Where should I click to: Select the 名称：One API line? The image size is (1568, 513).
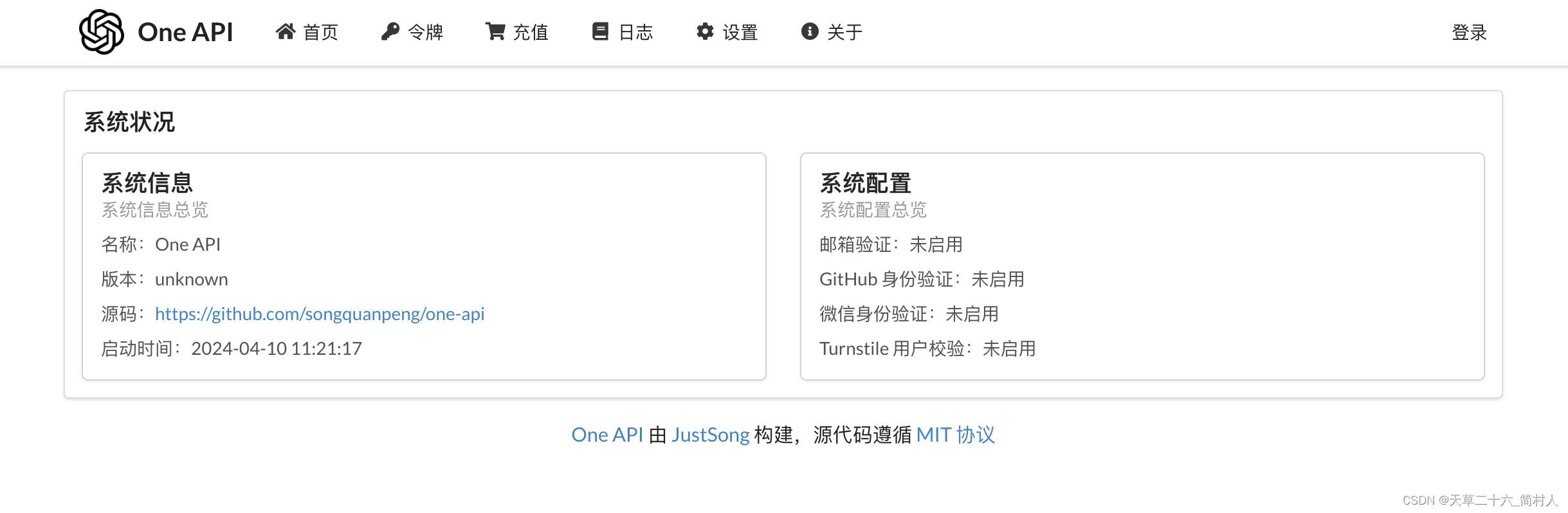(x=161, y=244)
